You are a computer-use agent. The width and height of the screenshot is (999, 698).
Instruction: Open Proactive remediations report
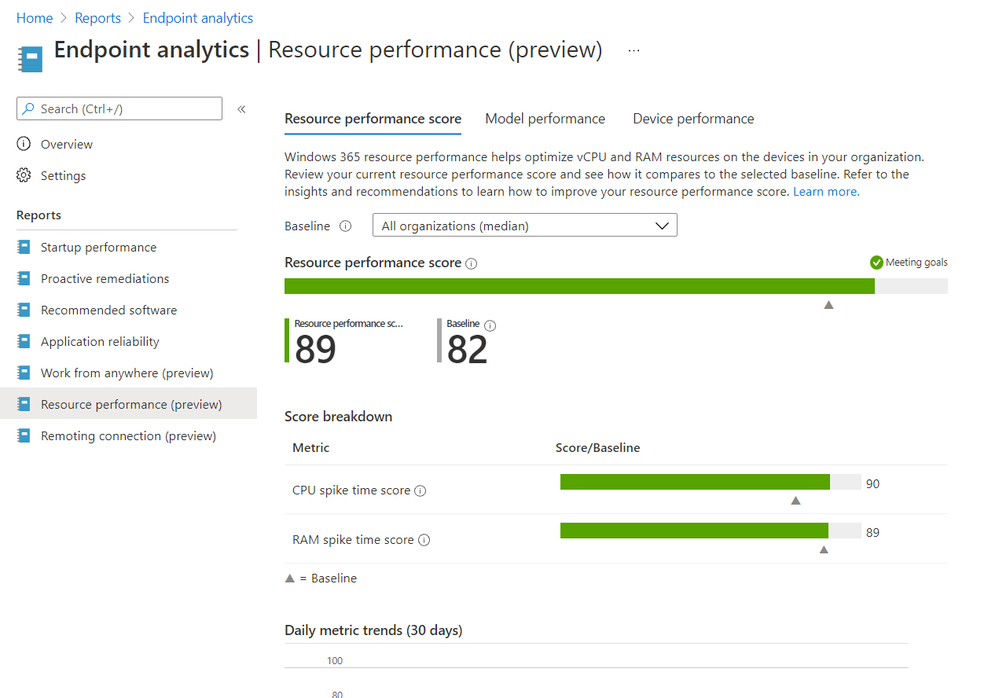(105, 279)
